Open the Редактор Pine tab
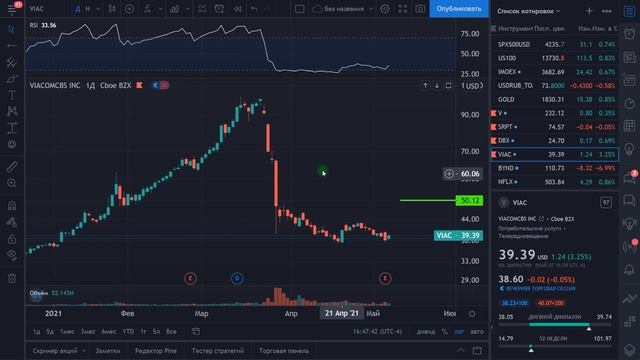This screenshot has height=360, width=640. (x=156, y=351)
